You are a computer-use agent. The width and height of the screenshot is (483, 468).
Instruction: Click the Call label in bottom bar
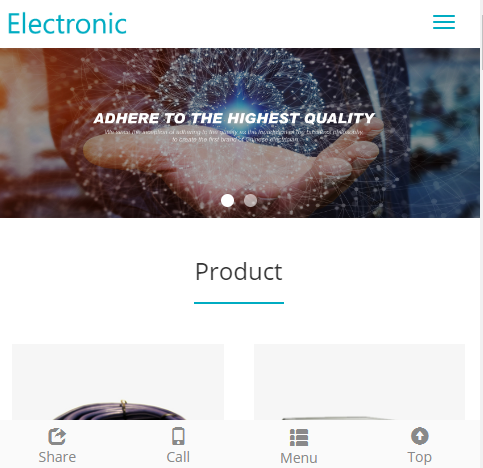point(178,457)
